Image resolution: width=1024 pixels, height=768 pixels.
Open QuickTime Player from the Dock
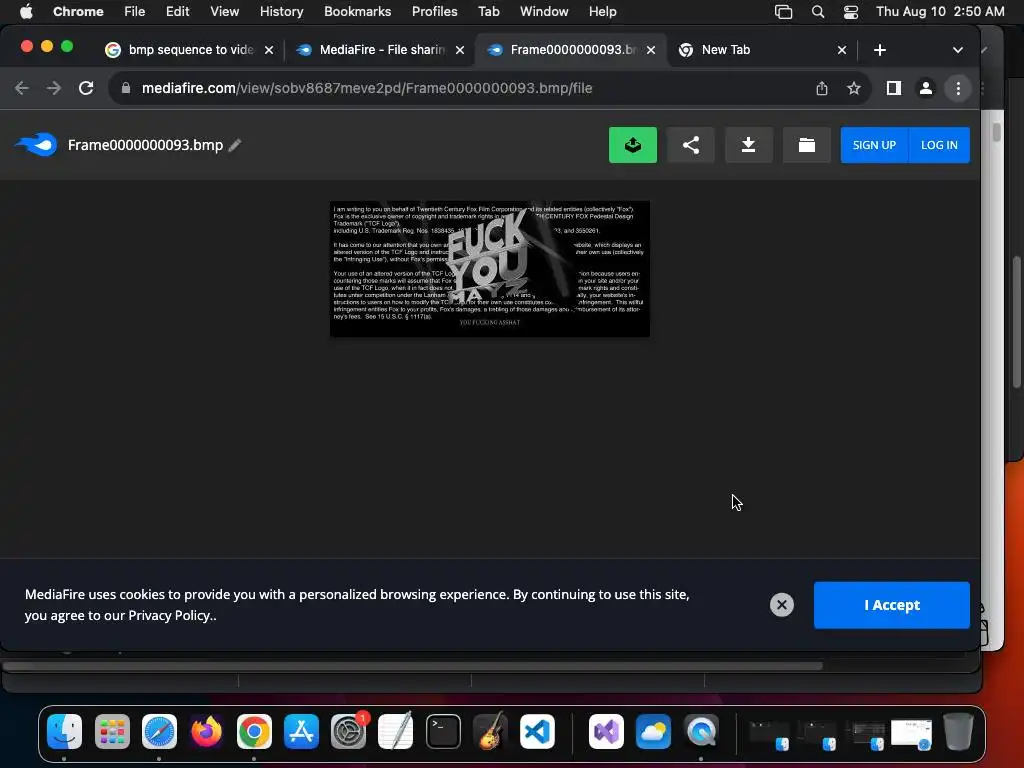coord(701,731)
